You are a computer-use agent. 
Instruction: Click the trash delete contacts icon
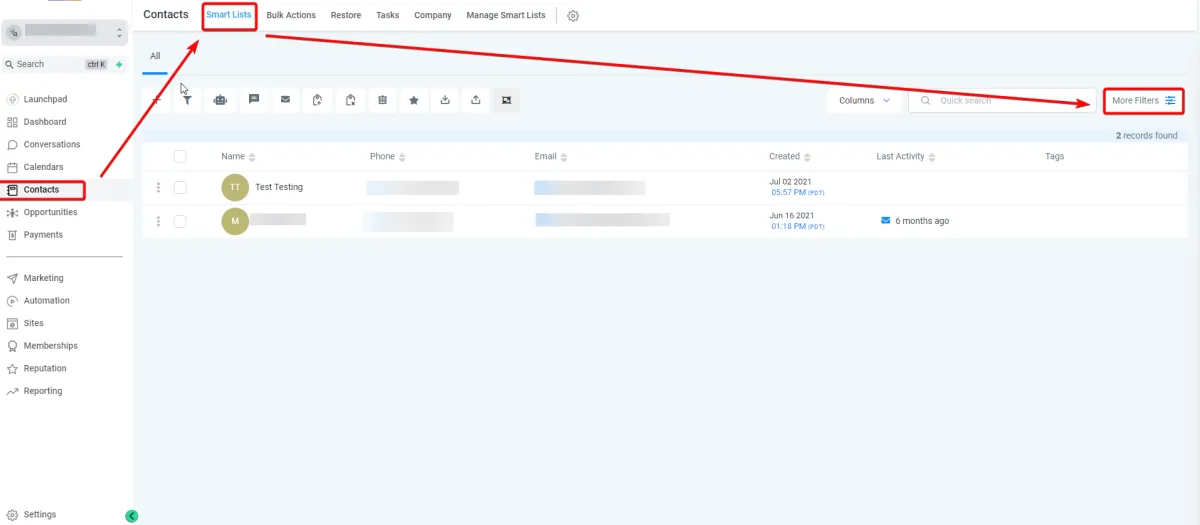[x=382, y=100]
